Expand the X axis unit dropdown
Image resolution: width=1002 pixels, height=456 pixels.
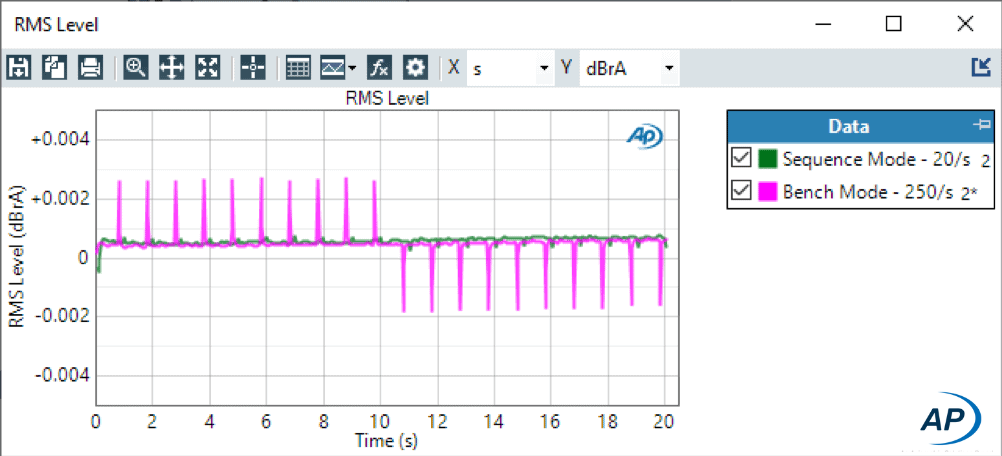[544, 69]
